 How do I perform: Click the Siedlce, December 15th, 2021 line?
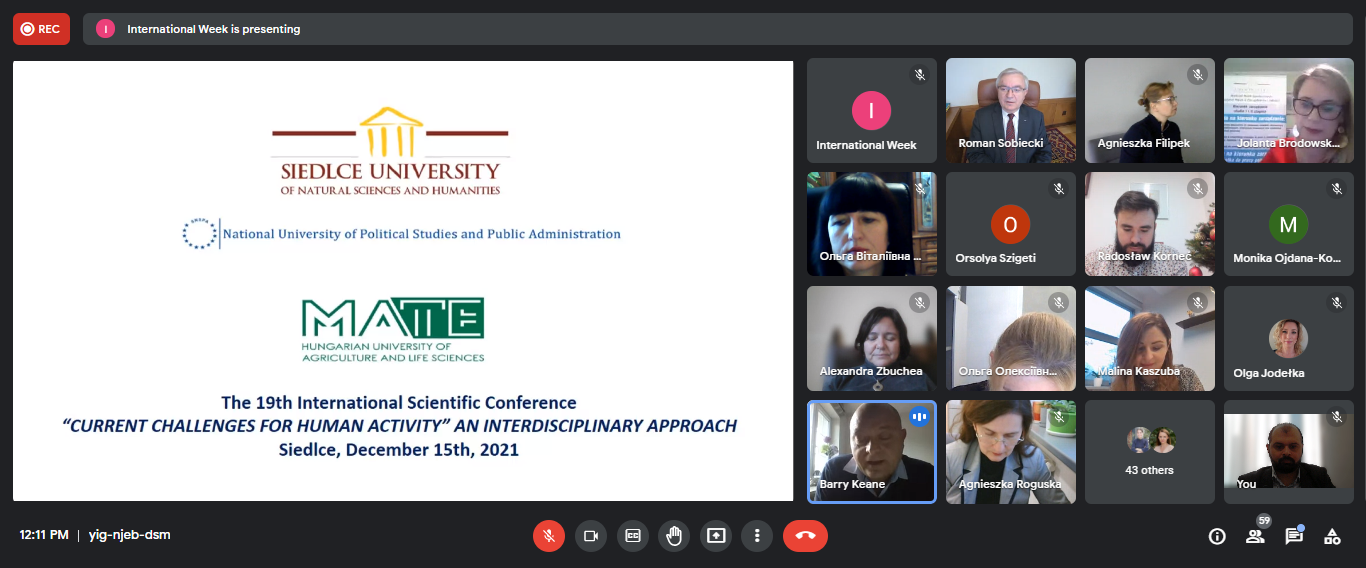(399, 450)
